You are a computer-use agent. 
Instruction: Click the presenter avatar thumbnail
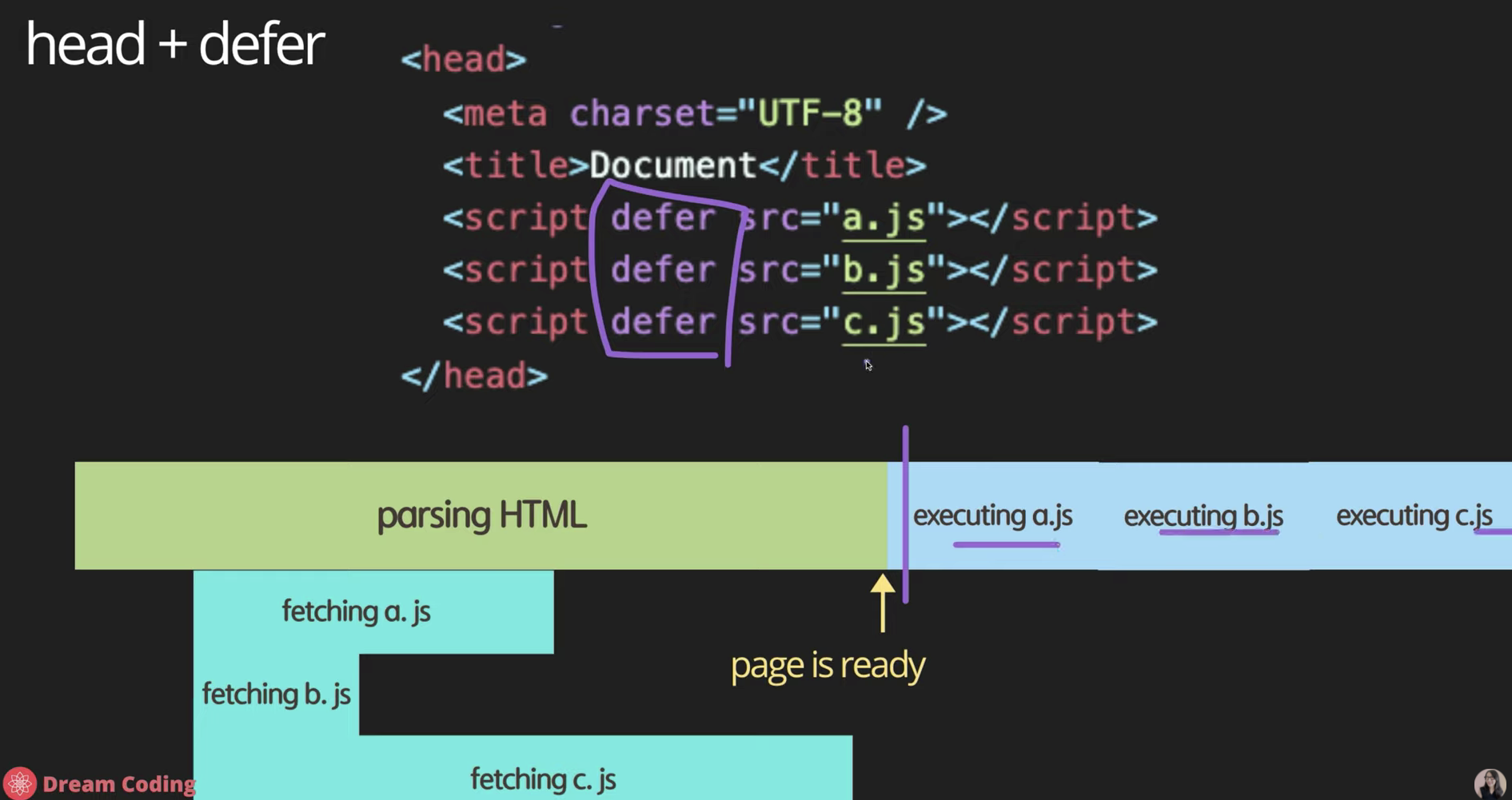[x=1490, y=783]
